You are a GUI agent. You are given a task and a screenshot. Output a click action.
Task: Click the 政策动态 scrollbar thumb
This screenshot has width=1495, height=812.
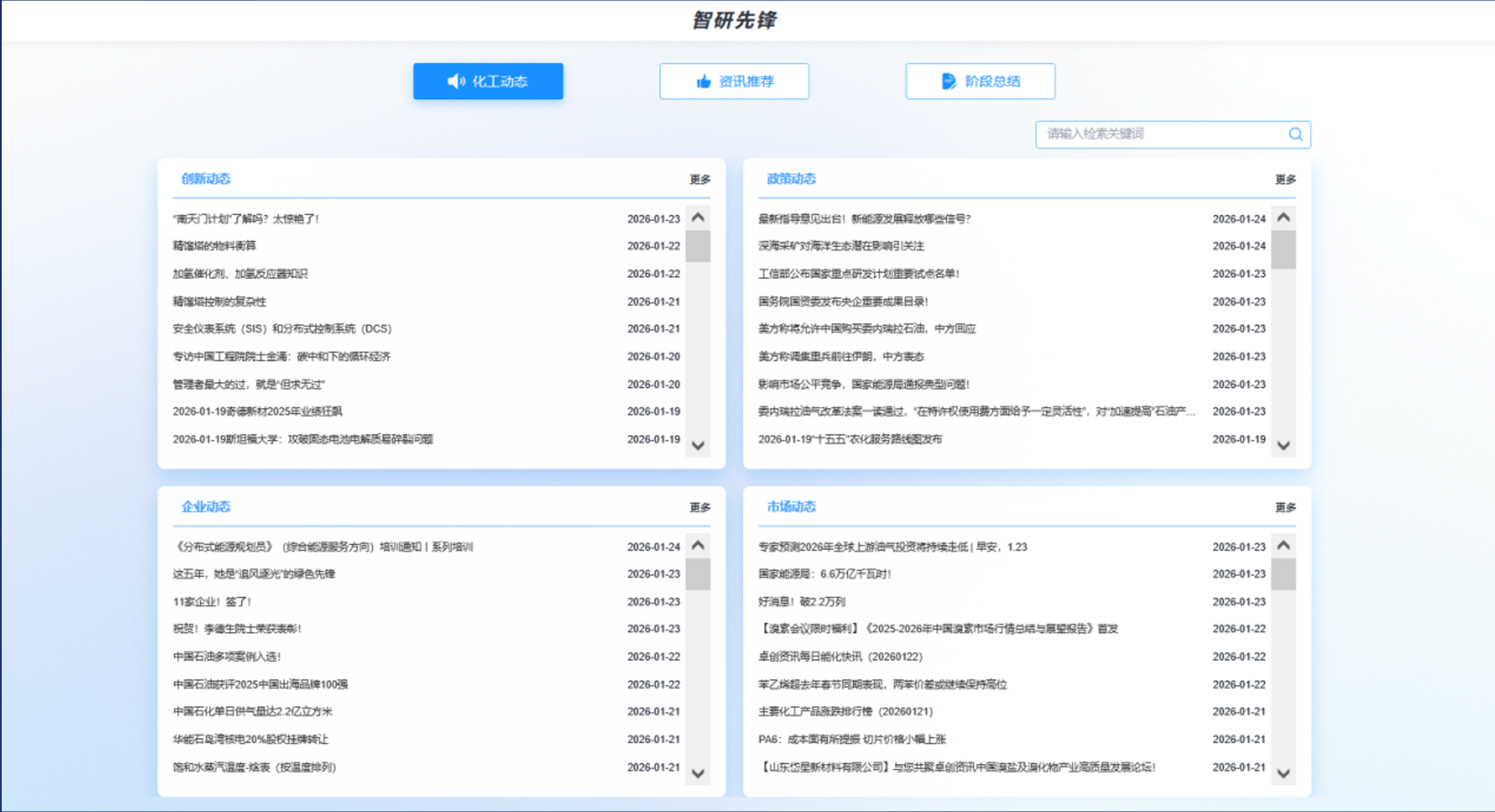point(1284,249)
